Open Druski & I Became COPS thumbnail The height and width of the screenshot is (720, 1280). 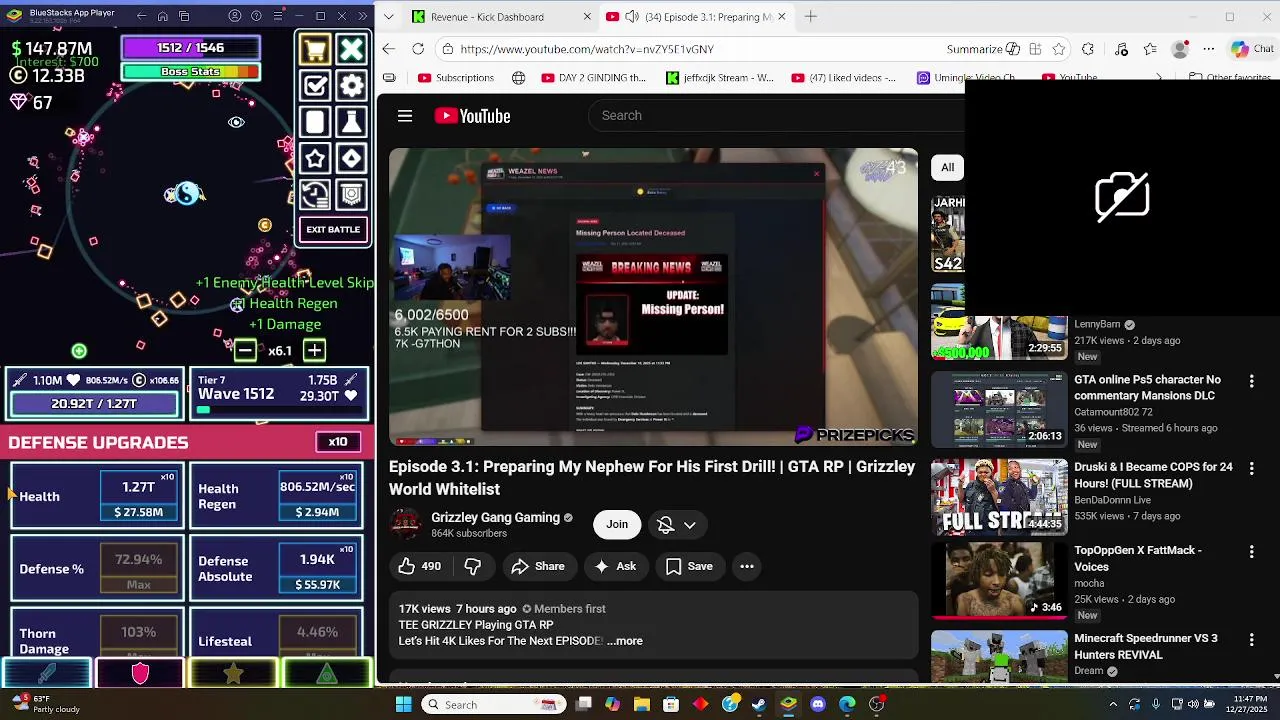pos(999,497)
